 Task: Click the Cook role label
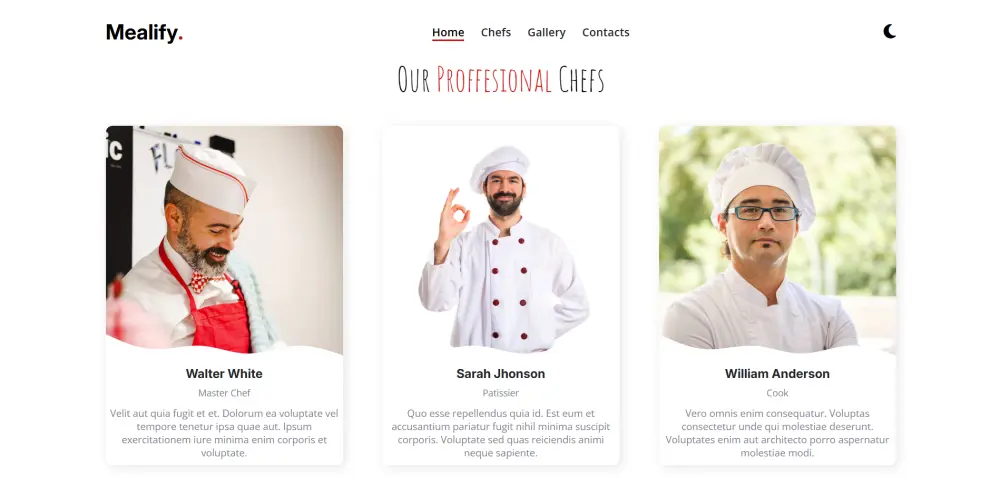click(777, 393)
